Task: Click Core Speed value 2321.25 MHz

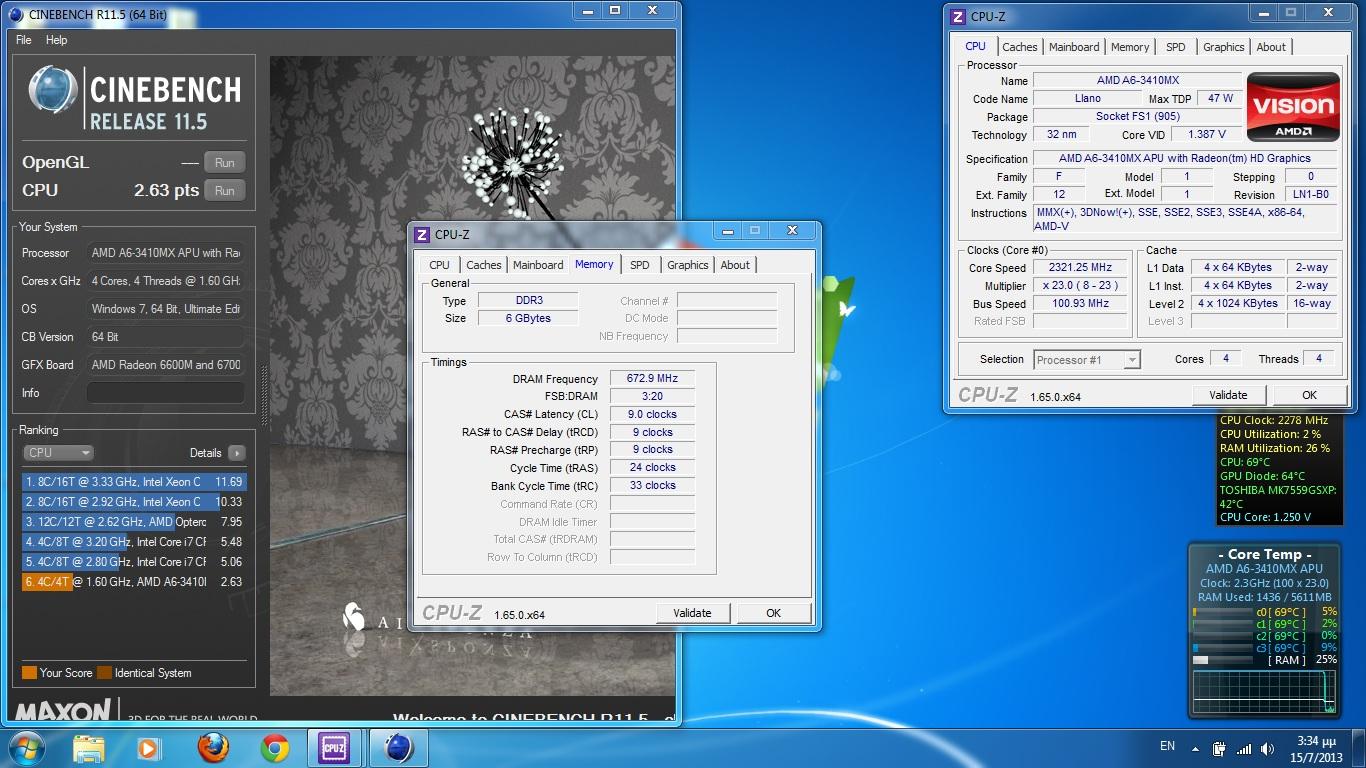Action: [1082, 268]
